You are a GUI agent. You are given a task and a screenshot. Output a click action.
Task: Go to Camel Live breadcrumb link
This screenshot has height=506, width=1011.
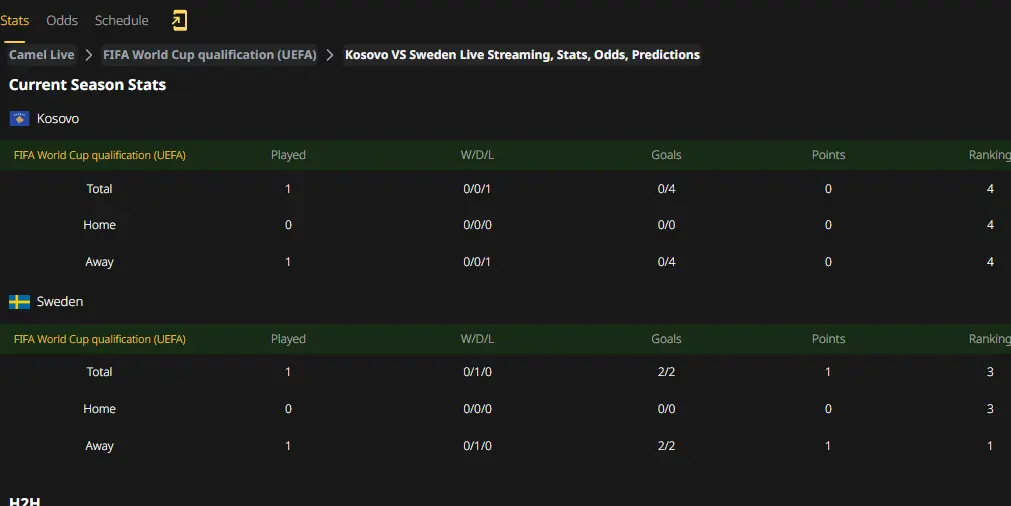pyautogui.click(x=41, y=55)
